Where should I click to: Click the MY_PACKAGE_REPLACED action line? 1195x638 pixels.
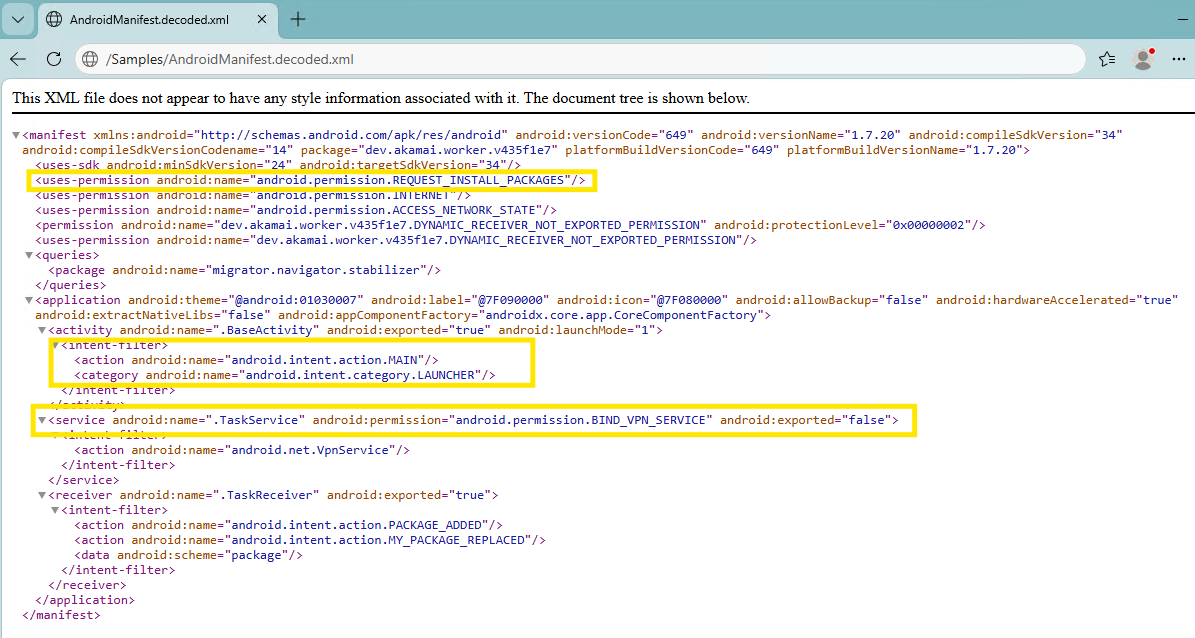click(x=310, y=540)
